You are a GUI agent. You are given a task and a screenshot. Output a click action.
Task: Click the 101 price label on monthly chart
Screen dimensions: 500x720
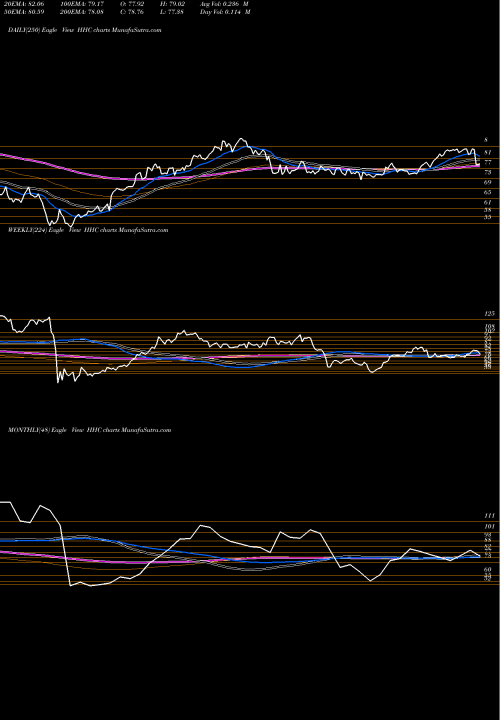[489, 527]
